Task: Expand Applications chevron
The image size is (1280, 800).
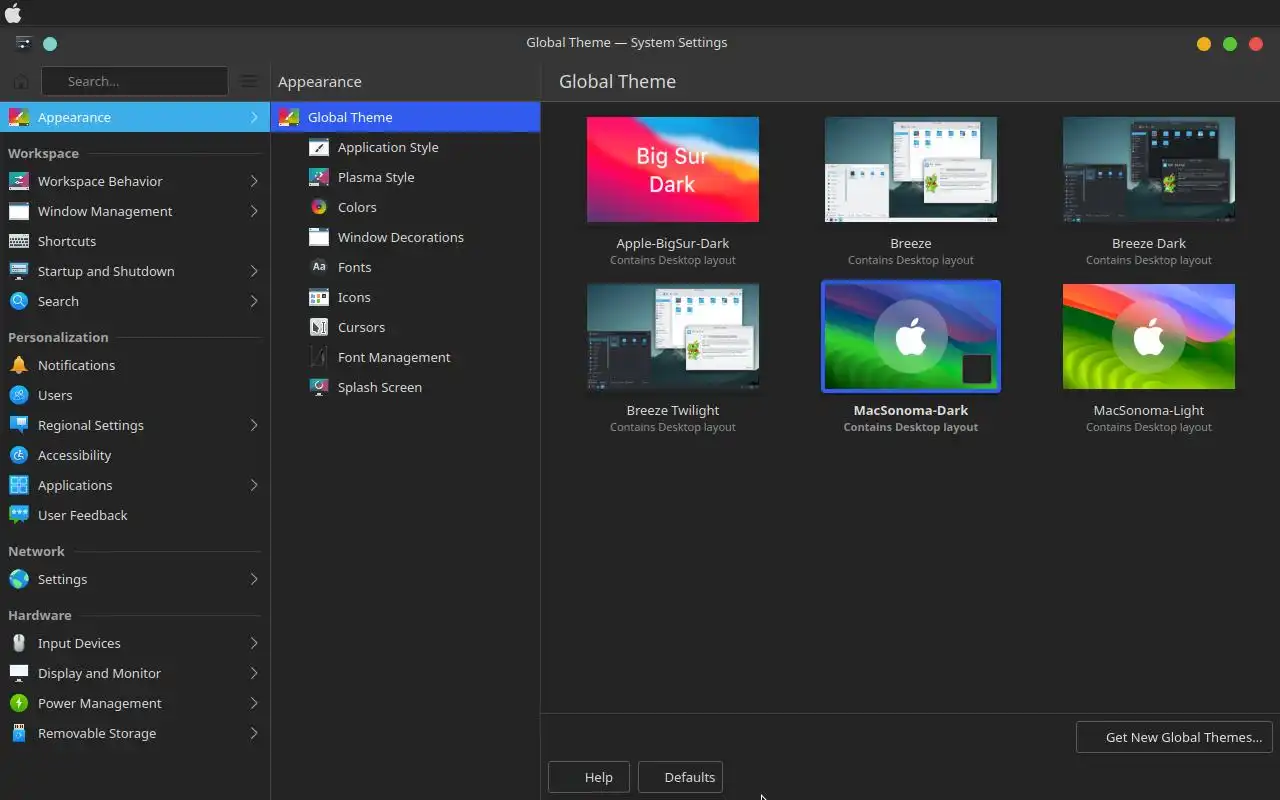Action: click(254, 485)
